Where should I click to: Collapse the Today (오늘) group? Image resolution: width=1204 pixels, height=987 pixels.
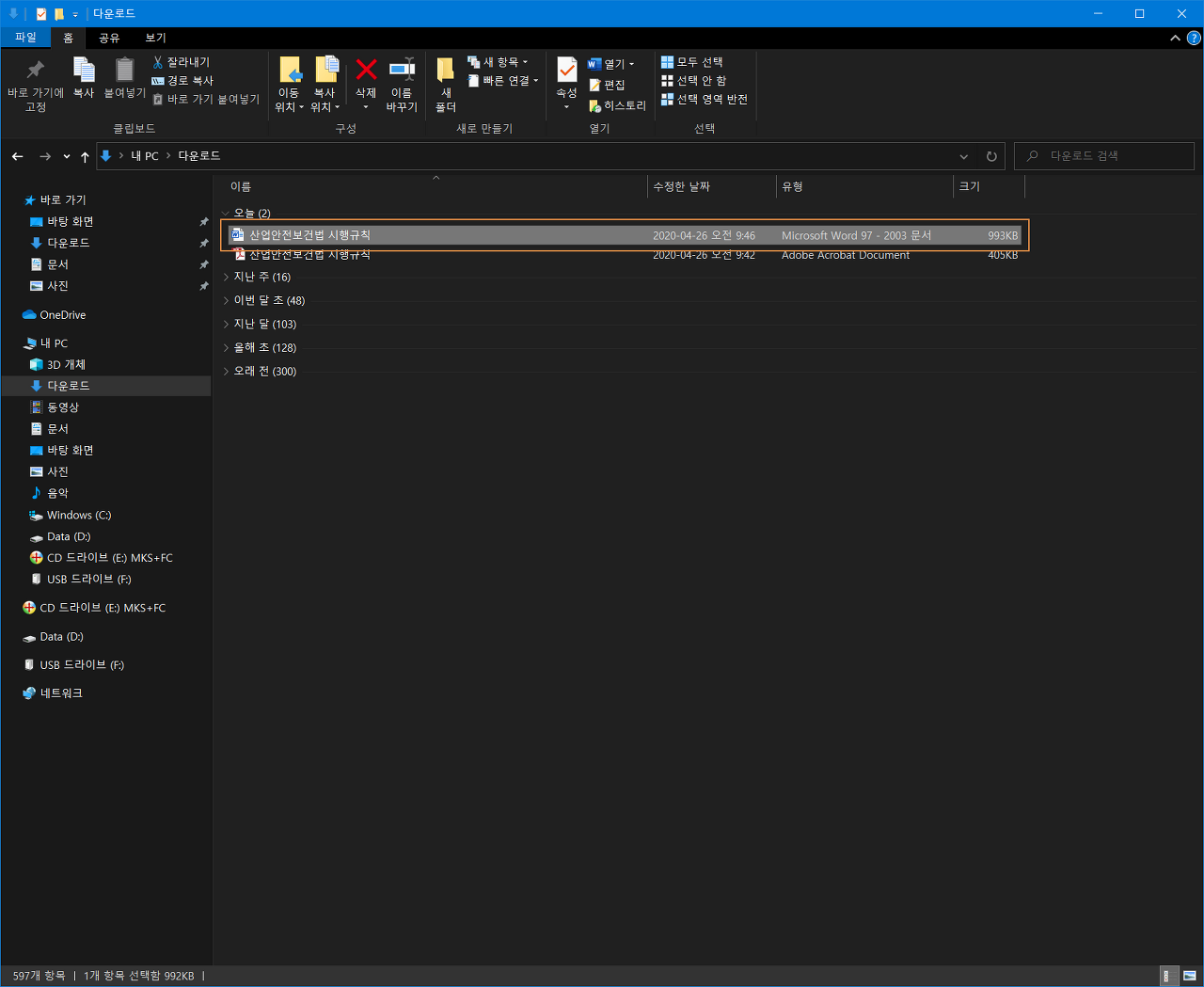[x=226, y=214]
